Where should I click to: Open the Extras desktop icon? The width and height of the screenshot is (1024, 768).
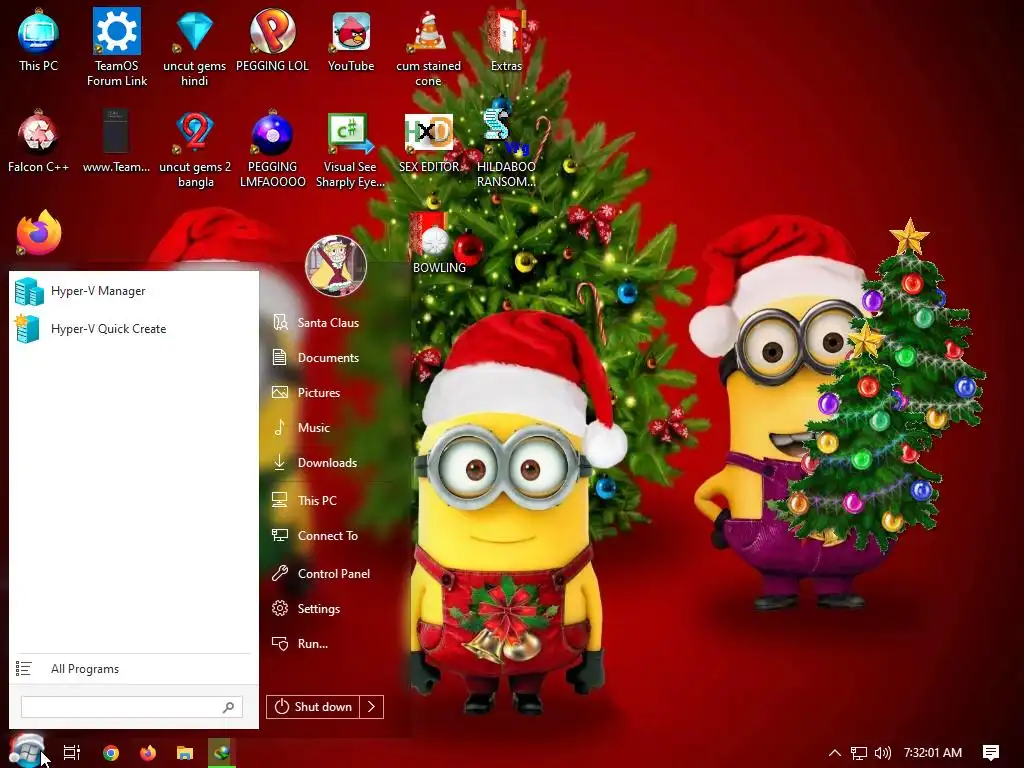506,39
